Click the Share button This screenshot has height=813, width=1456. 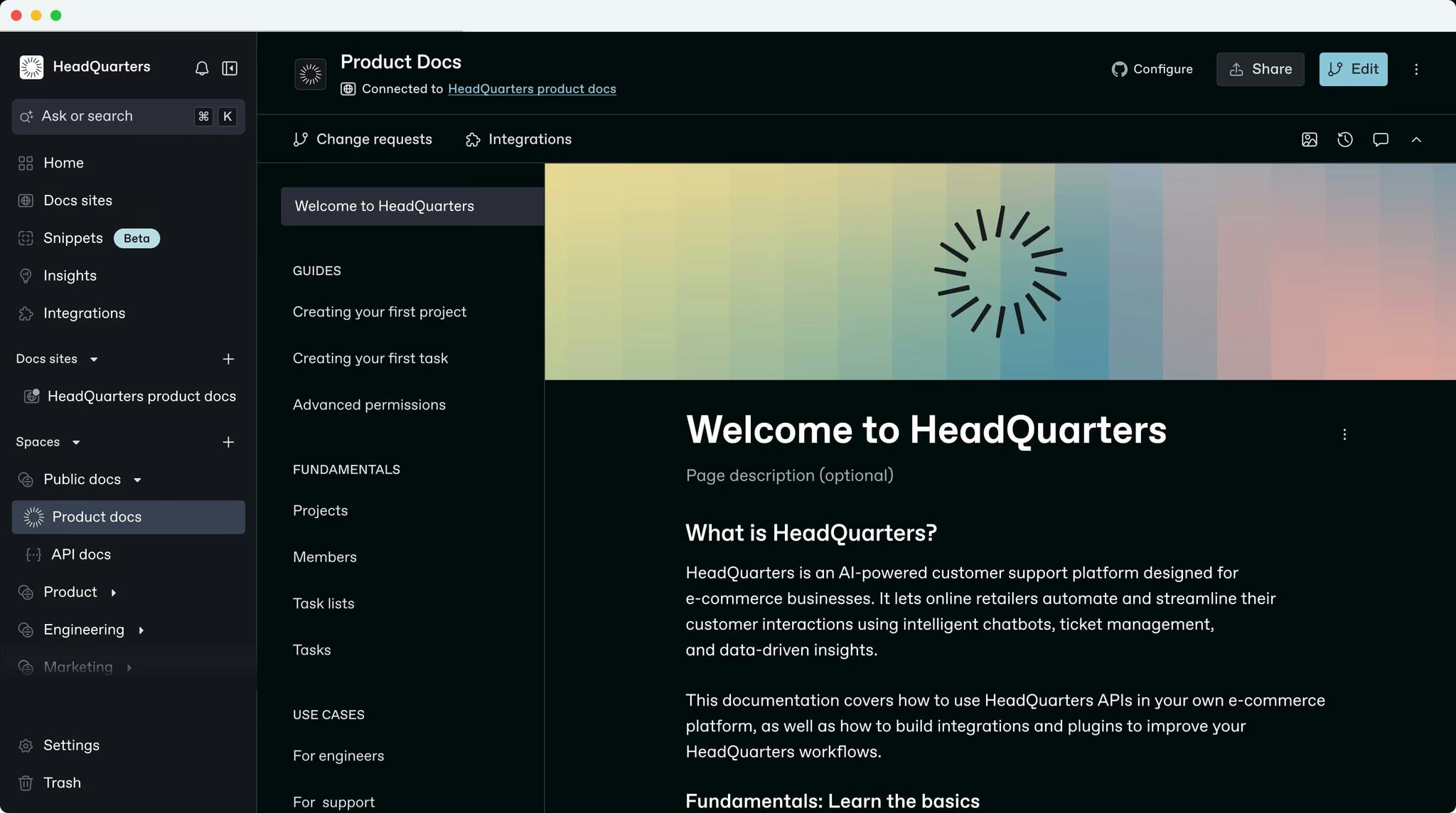coord(1260,69)
